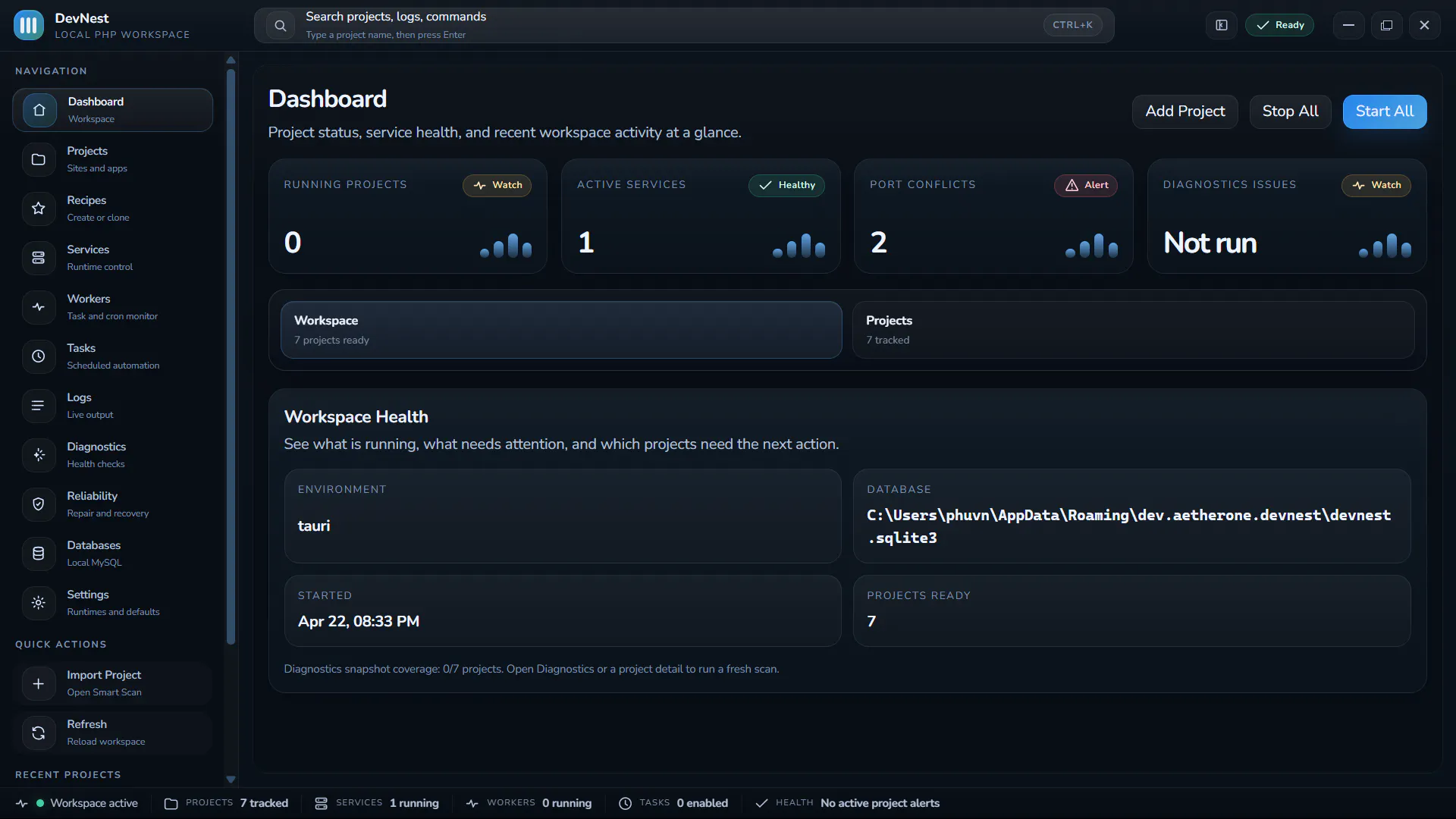Click Healthy badge on Active Services
This screenshot has height=819, width=1456.
(x=786, y=185)
